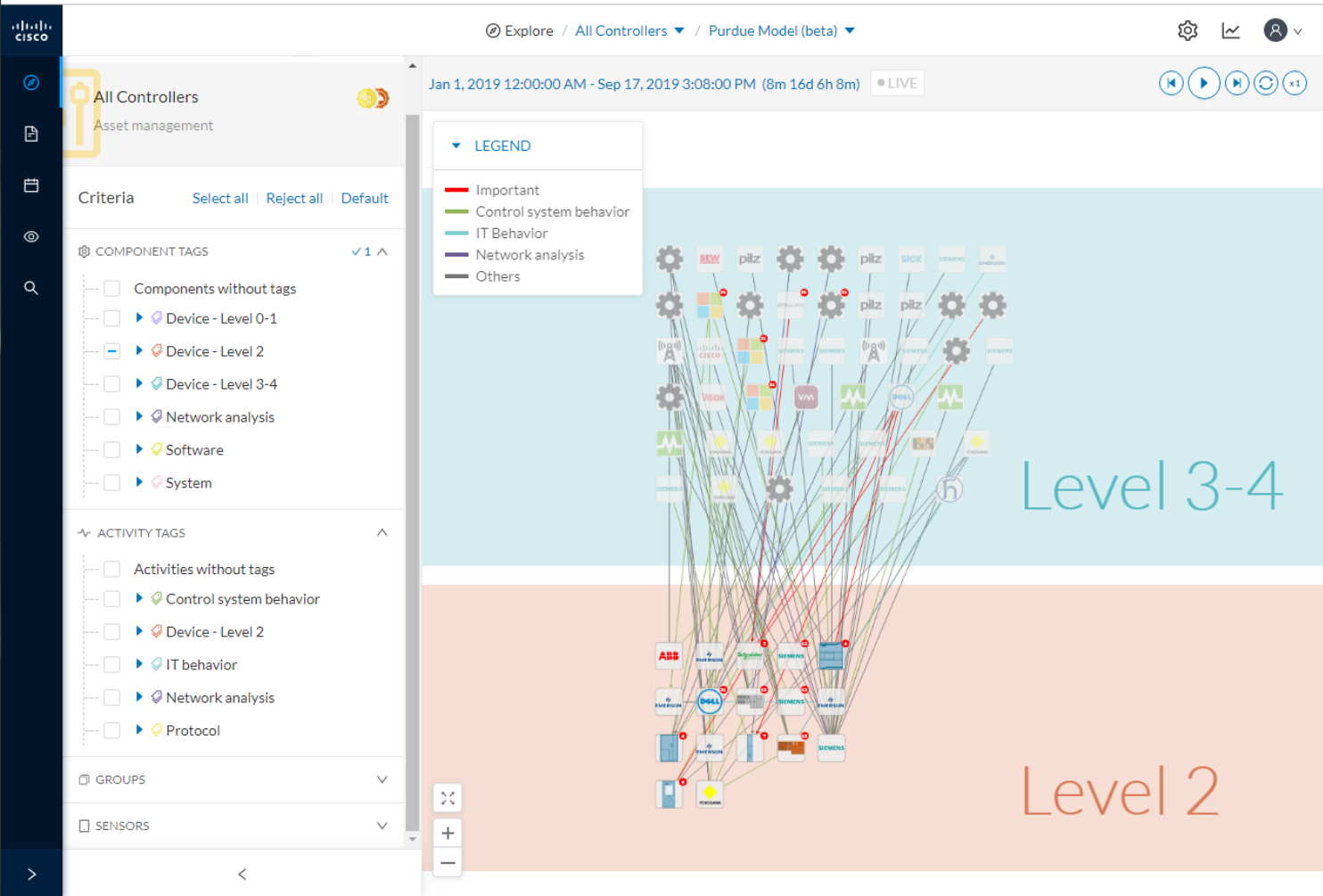Click the x1 playback speed control
This screenshot has width=1323, height=896.
[x=1294, y=83]
